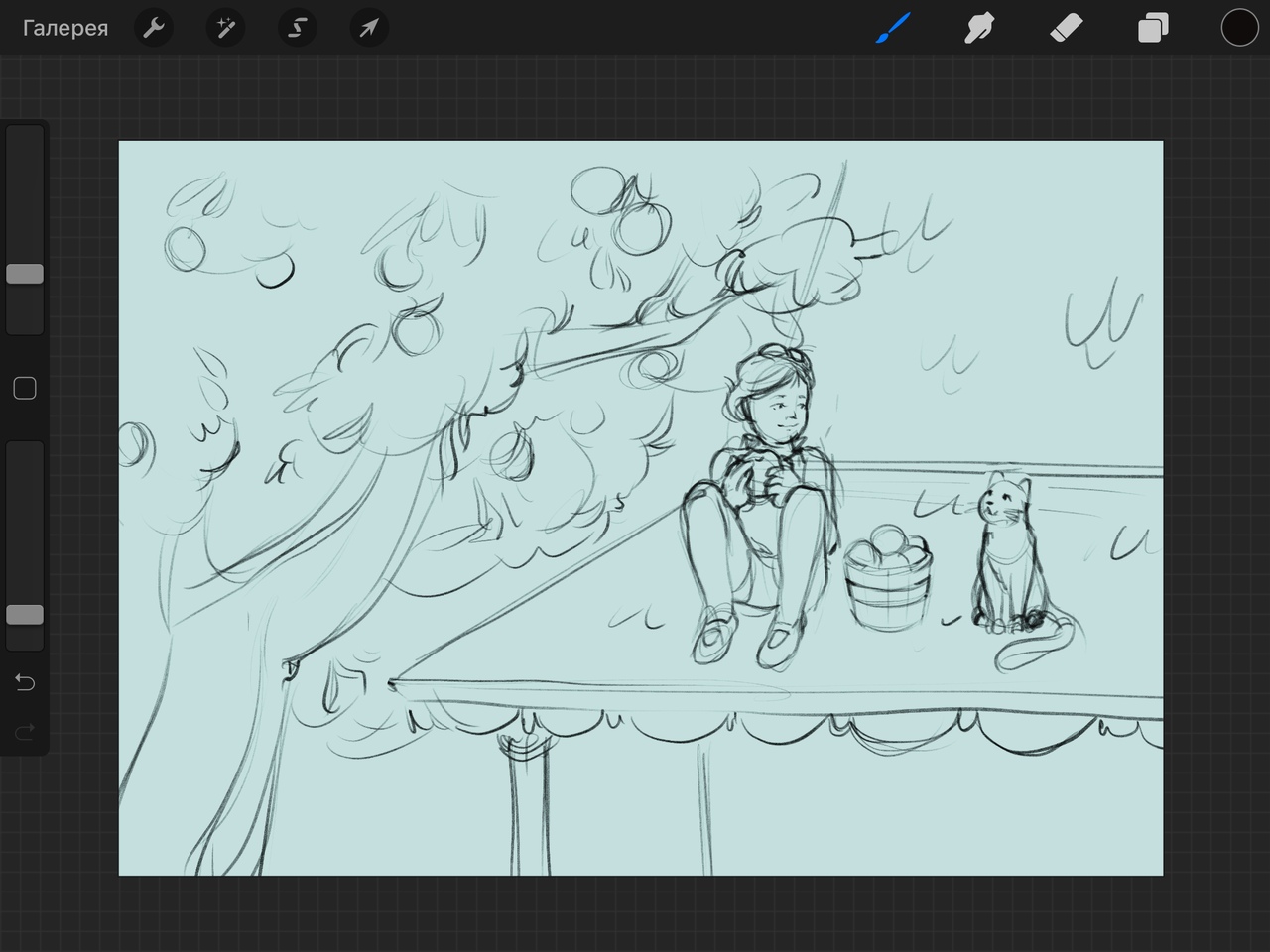Select the Smudge tool
This screenshot has width=1270, height=952.
tap(979, 28)
